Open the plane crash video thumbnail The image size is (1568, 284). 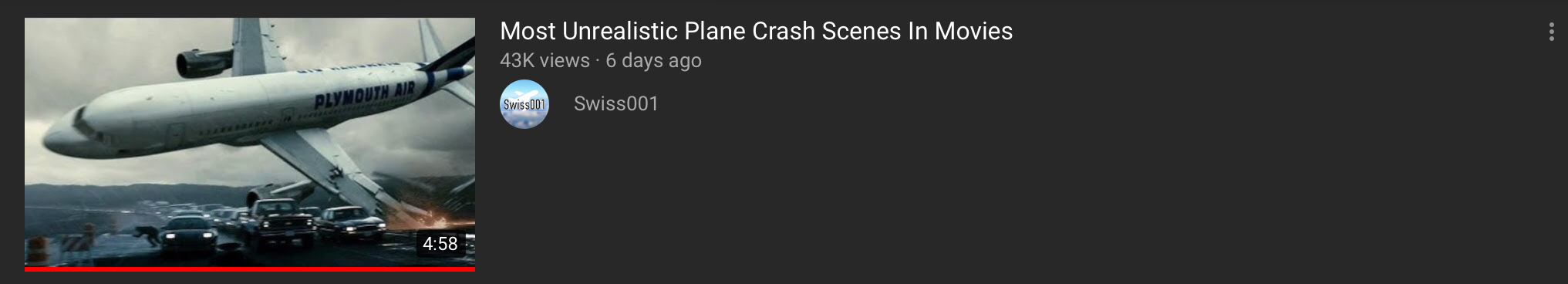coord(250,144)
